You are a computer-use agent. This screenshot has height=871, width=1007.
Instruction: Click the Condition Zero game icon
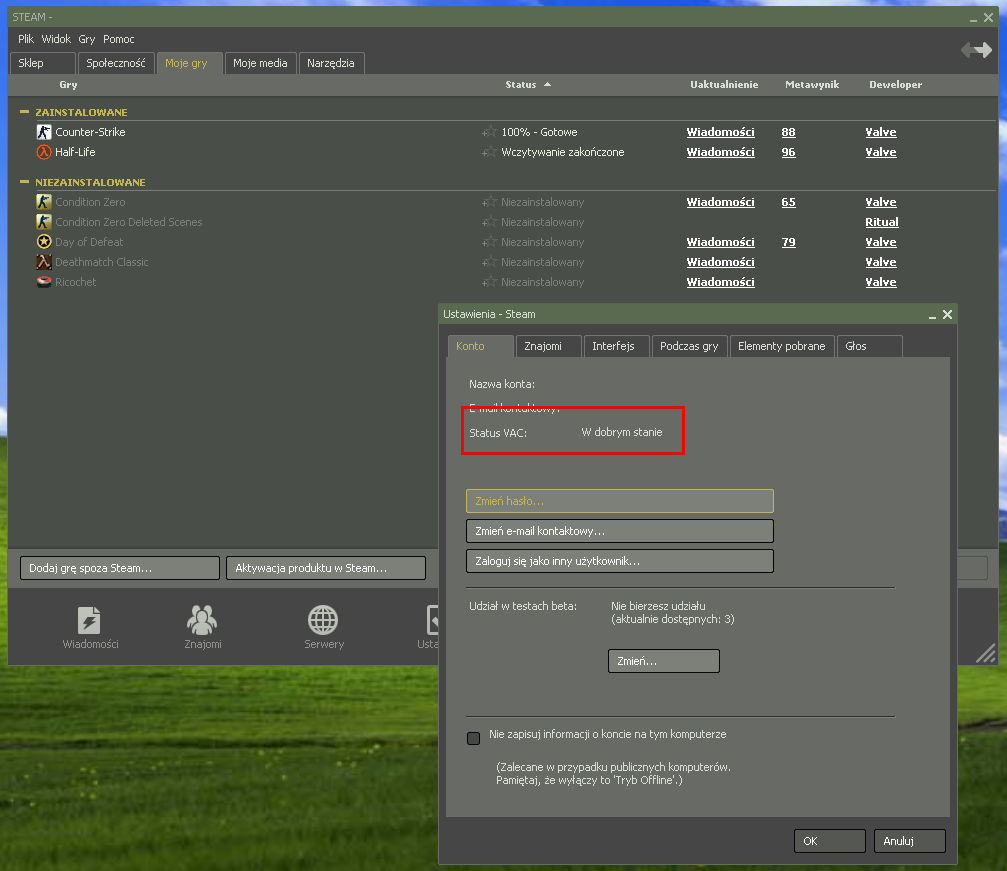(x=44, y=202)
